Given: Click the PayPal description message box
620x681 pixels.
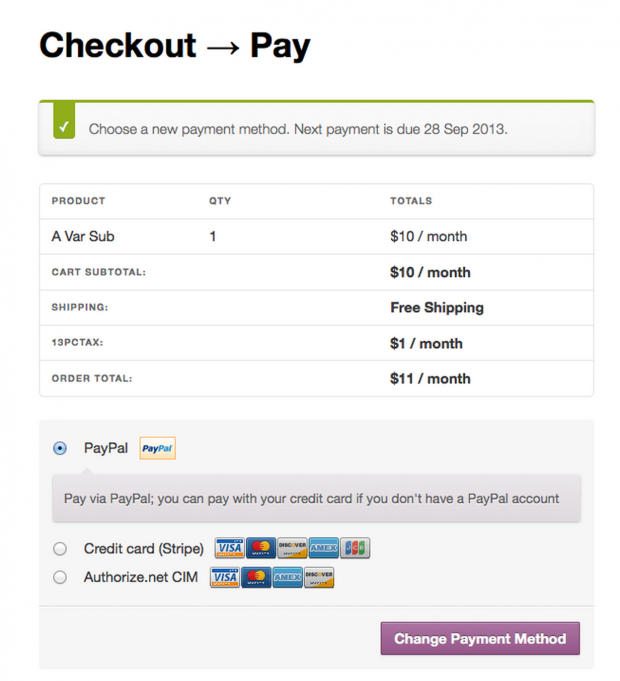Looking at the screenshot, I should point(317,498).
